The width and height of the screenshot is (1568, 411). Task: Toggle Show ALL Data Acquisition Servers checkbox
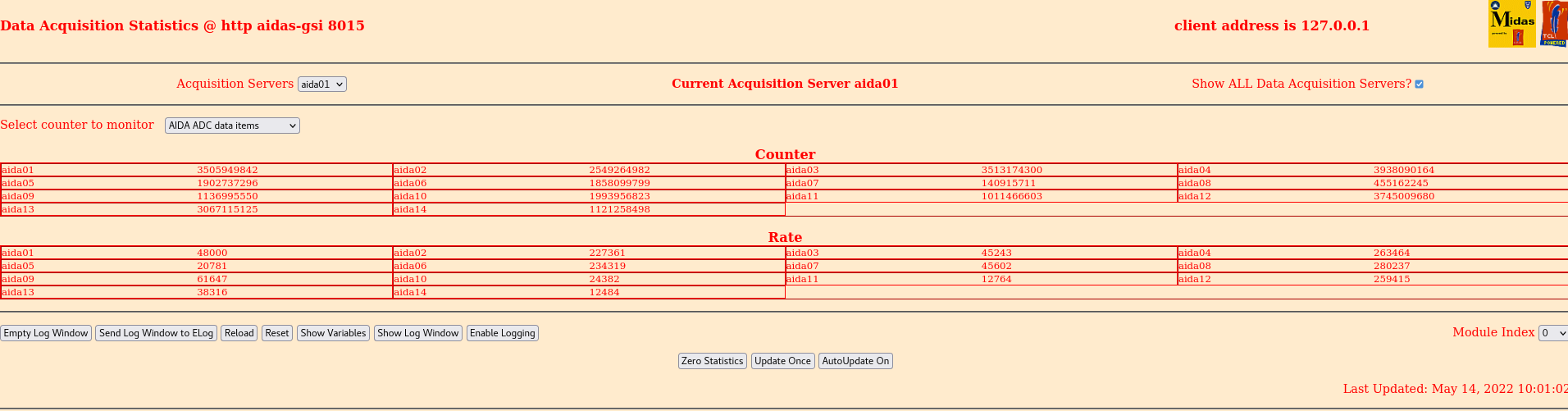(1419, 84)
